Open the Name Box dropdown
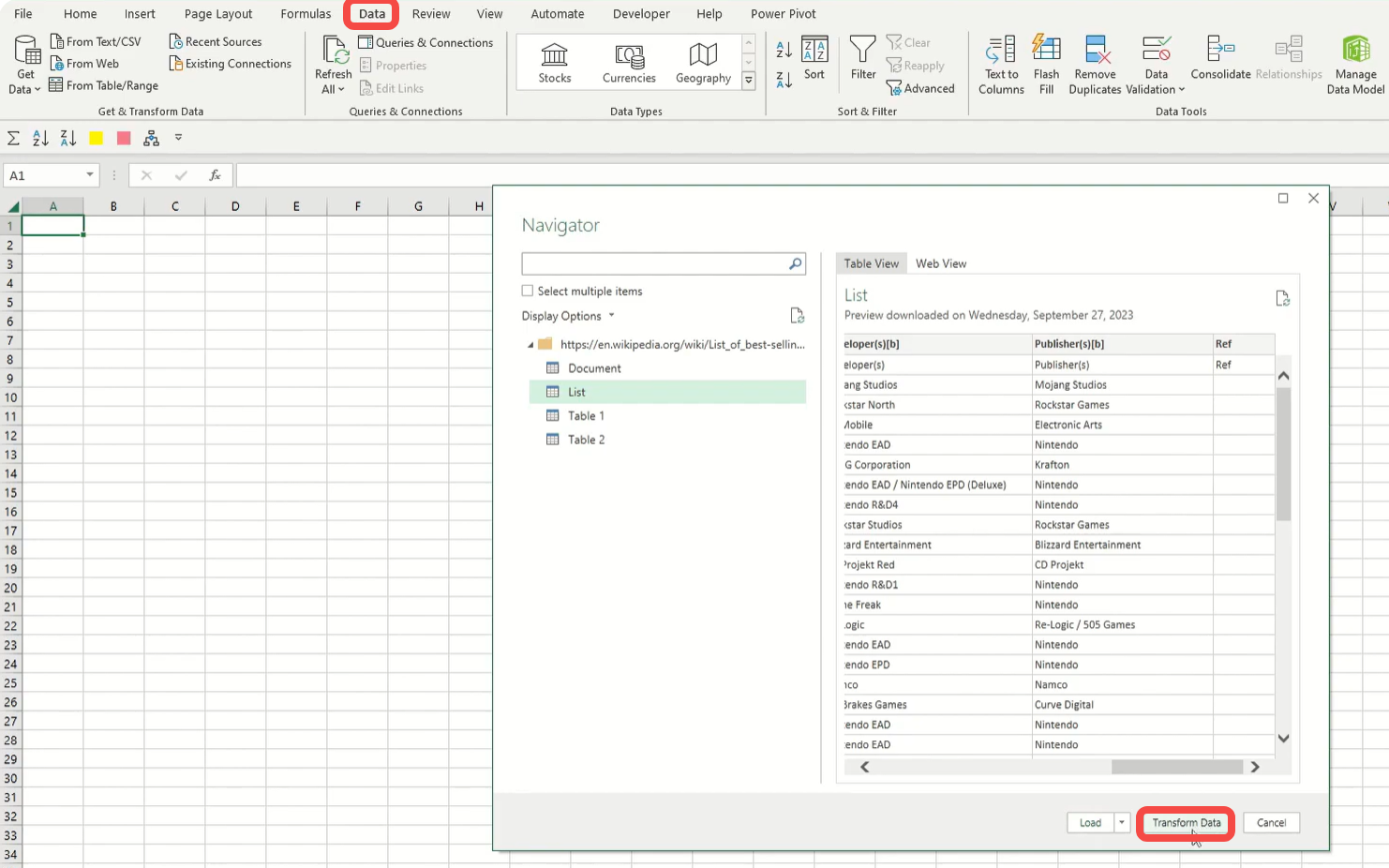Image resolution: width=1389 pixels, height=868 pixels. [x=90, y=175]
